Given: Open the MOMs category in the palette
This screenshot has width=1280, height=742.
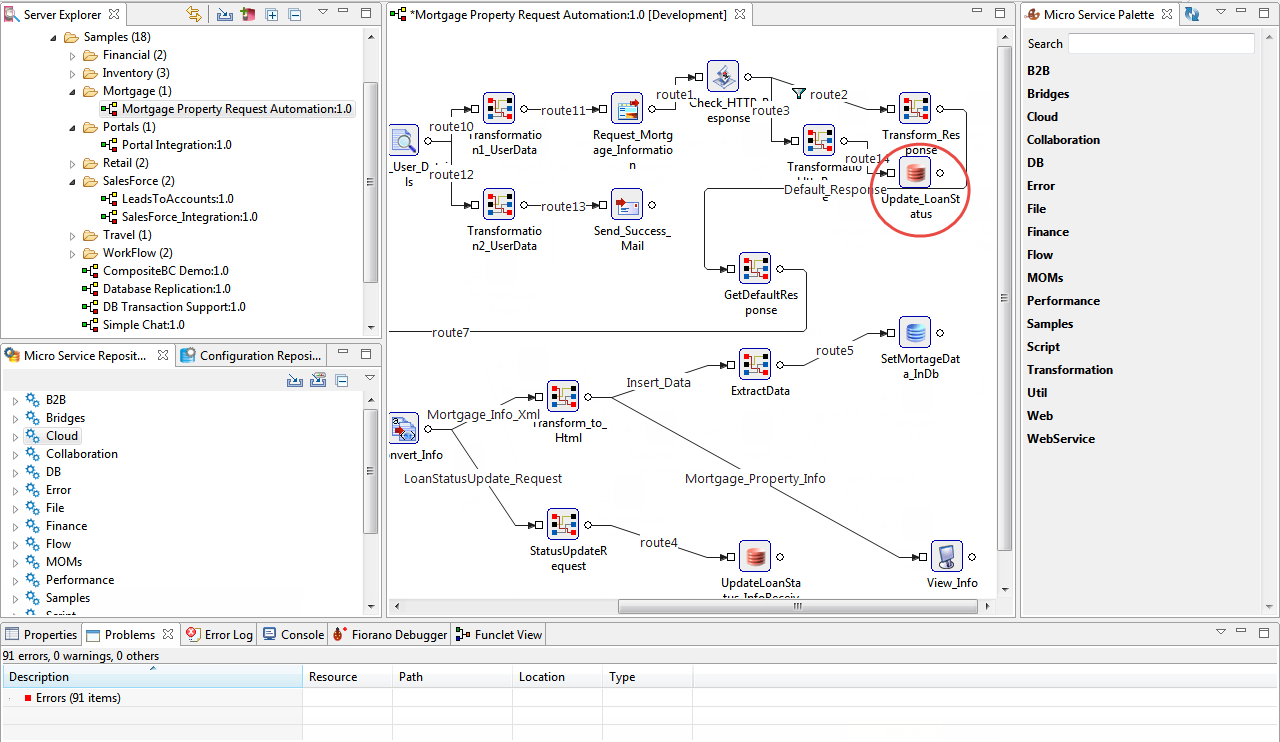Looking at the screenshot, I should point(1045,278).
